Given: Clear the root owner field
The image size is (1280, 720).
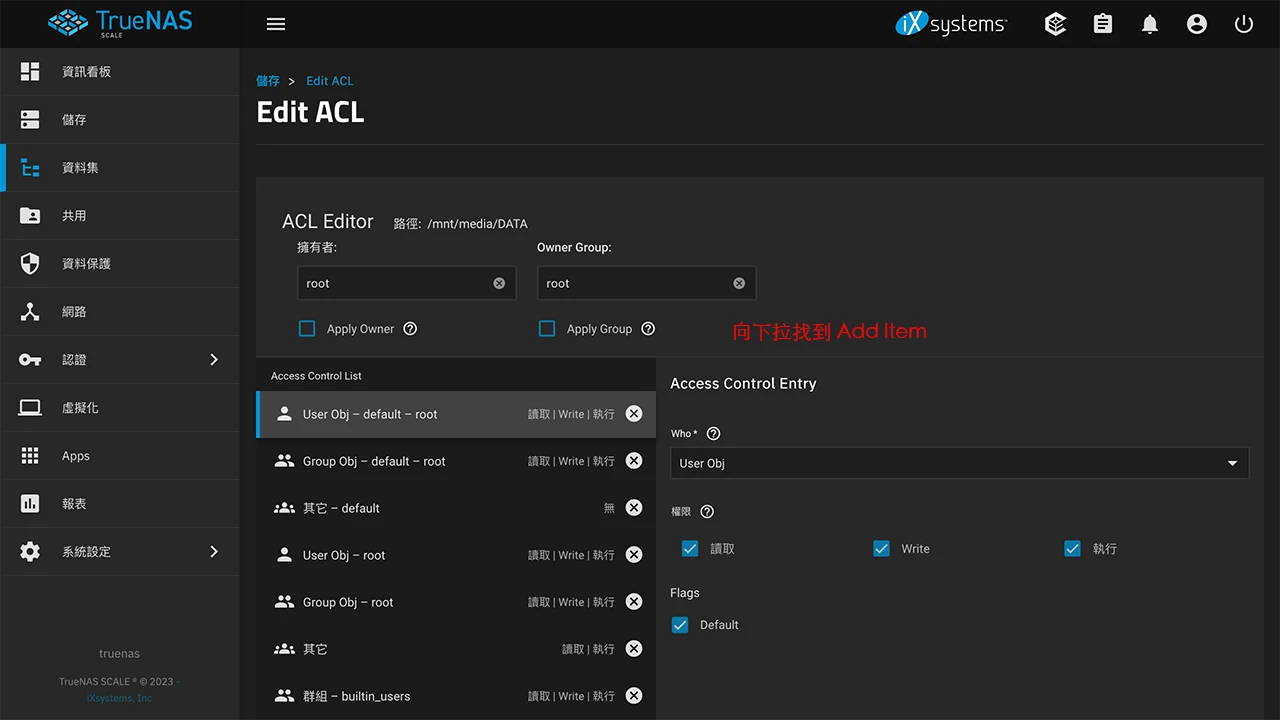Looking at the screenshot, I should coord(499,283).
